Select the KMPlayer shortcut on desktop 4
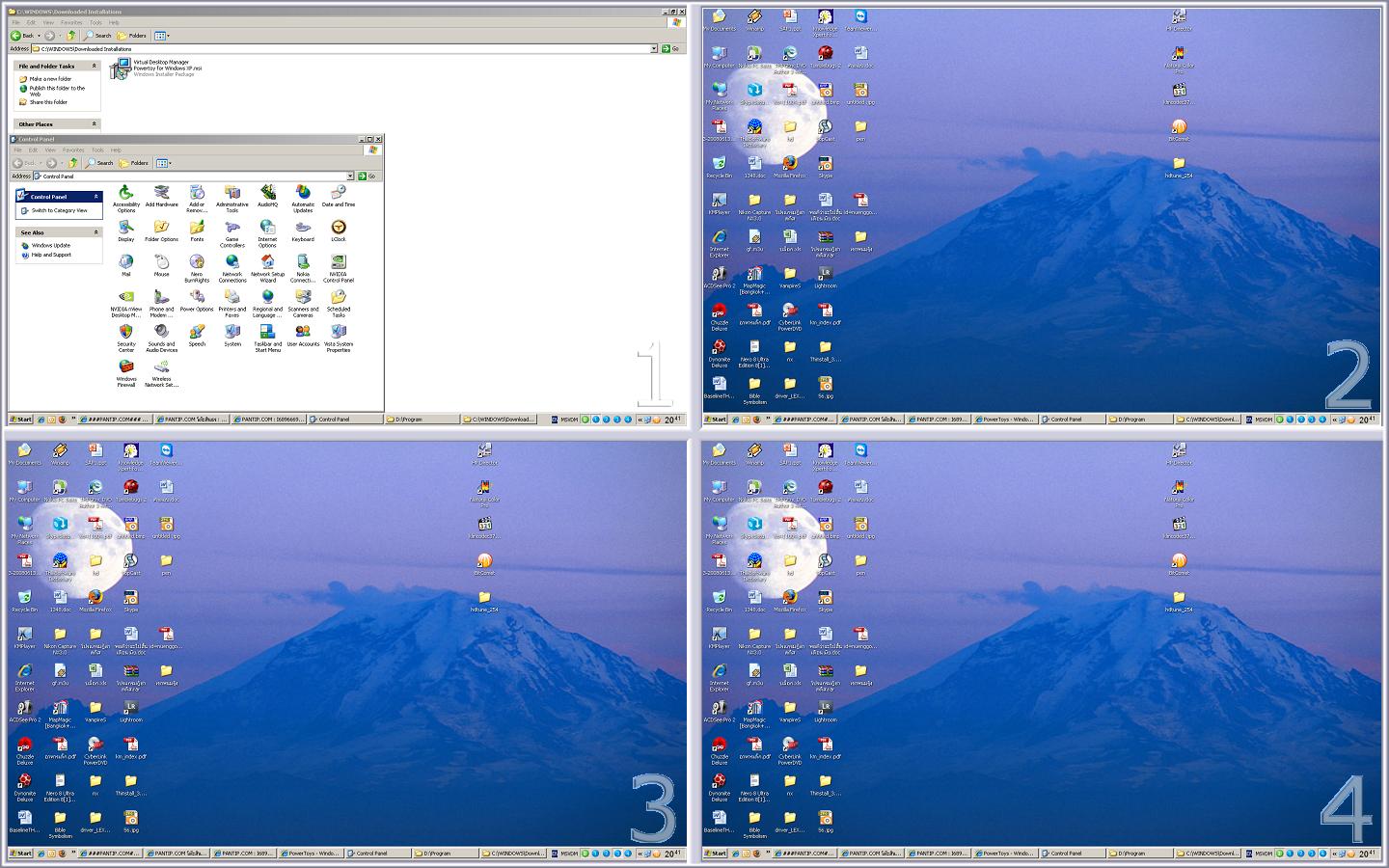The height and width of the screenshot is (868, 1389). (720, 637)
